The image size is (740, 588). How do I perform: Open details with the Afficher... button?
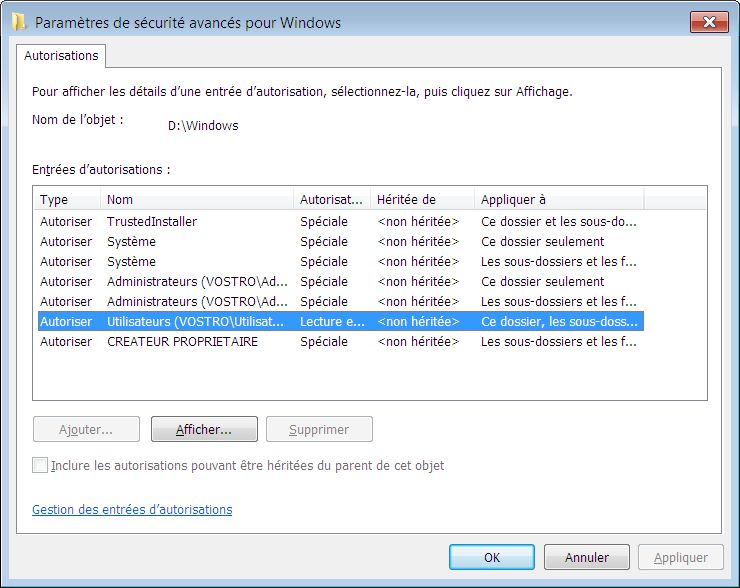pos(204,429)
